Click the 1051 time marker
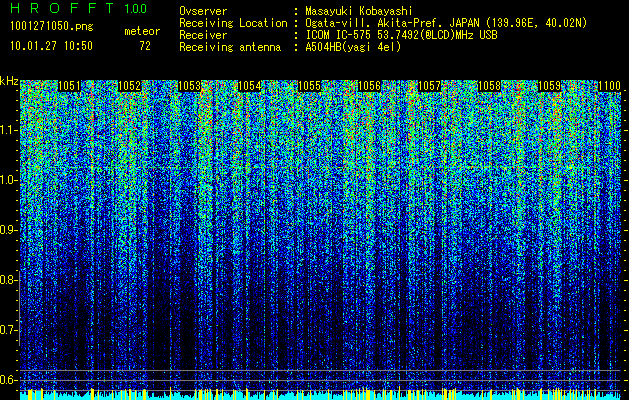 click(69, 86)
